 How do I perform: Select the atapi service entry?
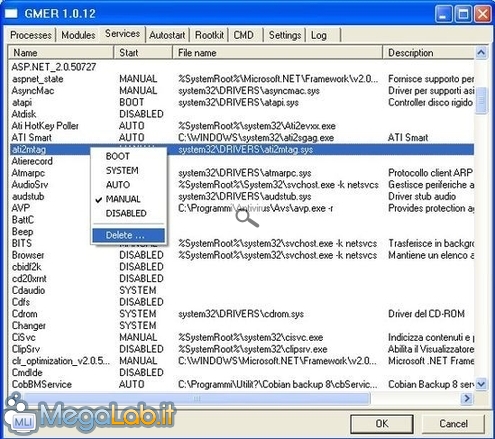tap(22, 102)
